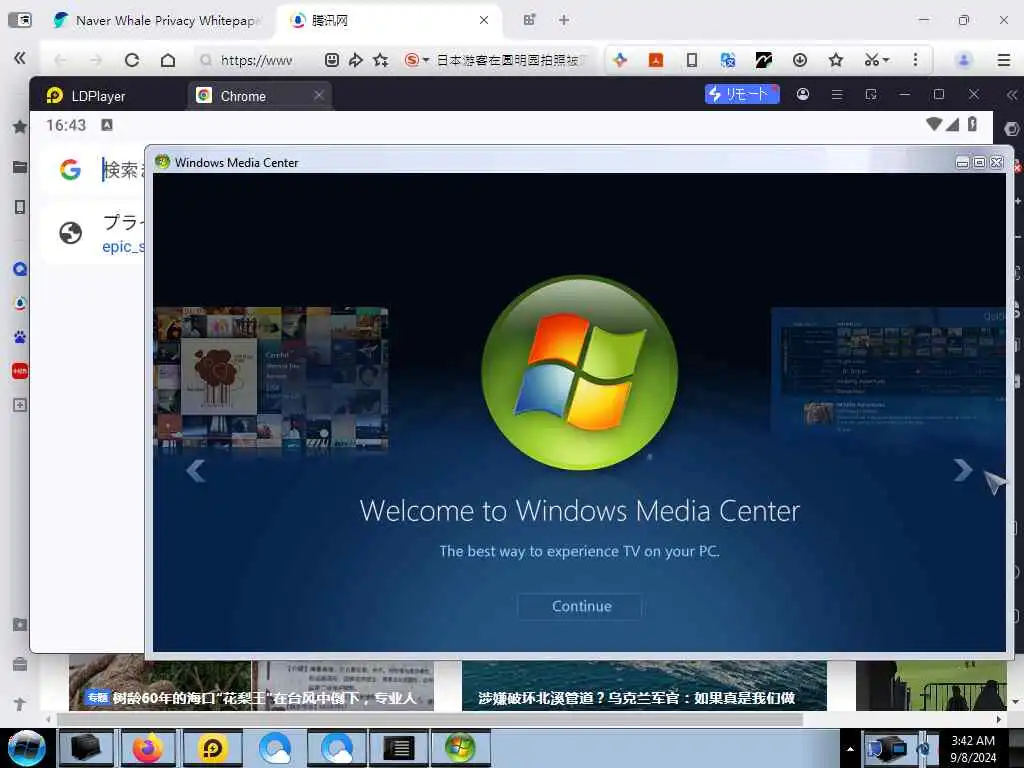Viewport: 1024px width, 768px height.
Task: Go to previous slide with left arrow
Action: 195,470
